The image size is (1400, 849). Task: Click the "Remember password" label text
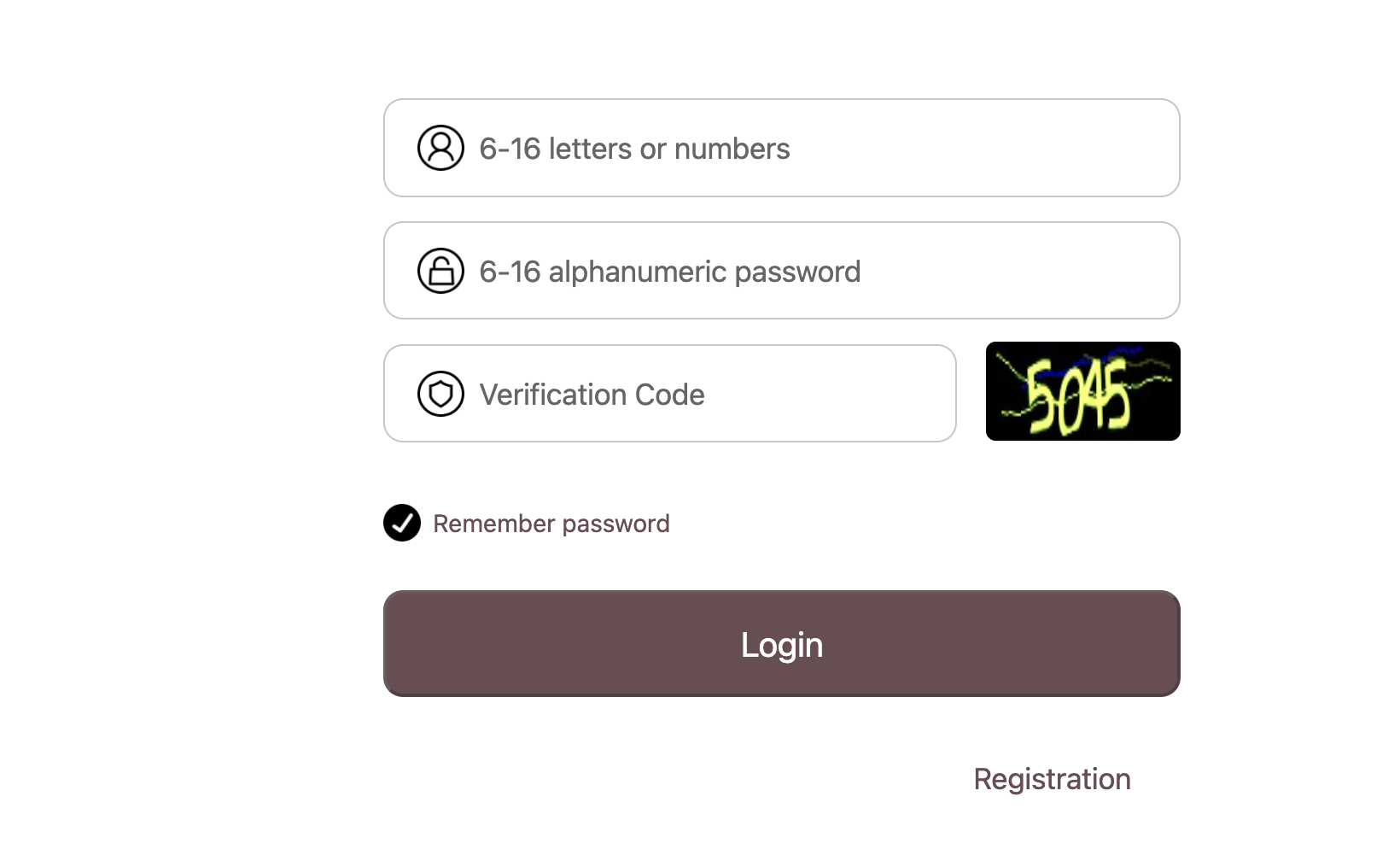click(551, 524)
